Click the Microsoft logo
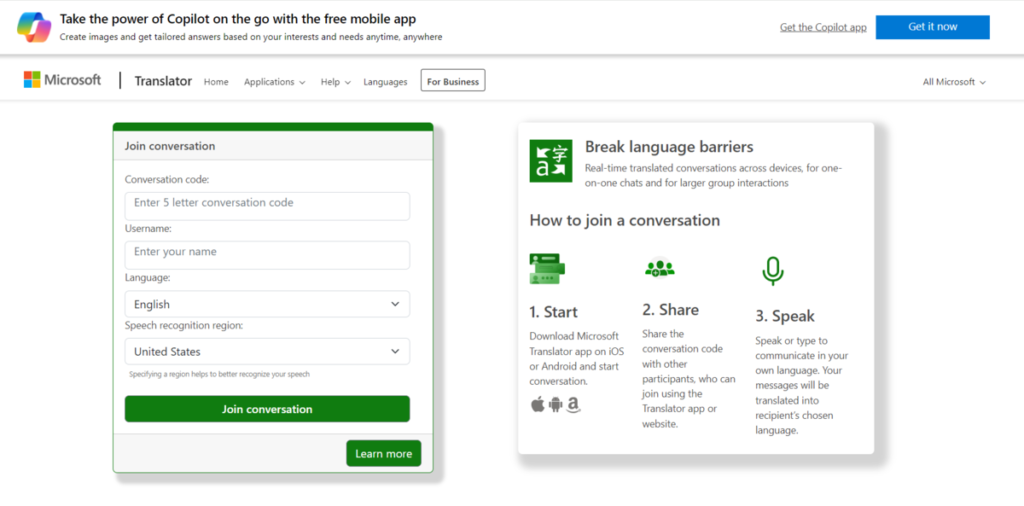The image size is (1024, 506). (x=63, y=80)
